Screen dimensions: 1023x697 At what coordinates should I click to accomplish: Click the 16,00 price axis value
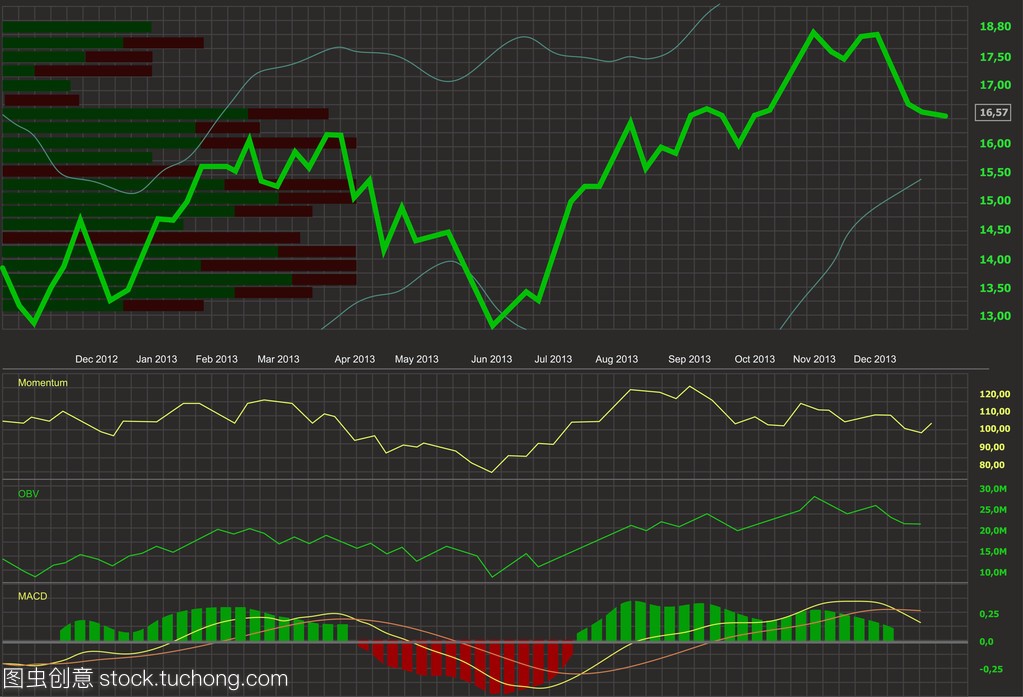click(x=995, y=144)
